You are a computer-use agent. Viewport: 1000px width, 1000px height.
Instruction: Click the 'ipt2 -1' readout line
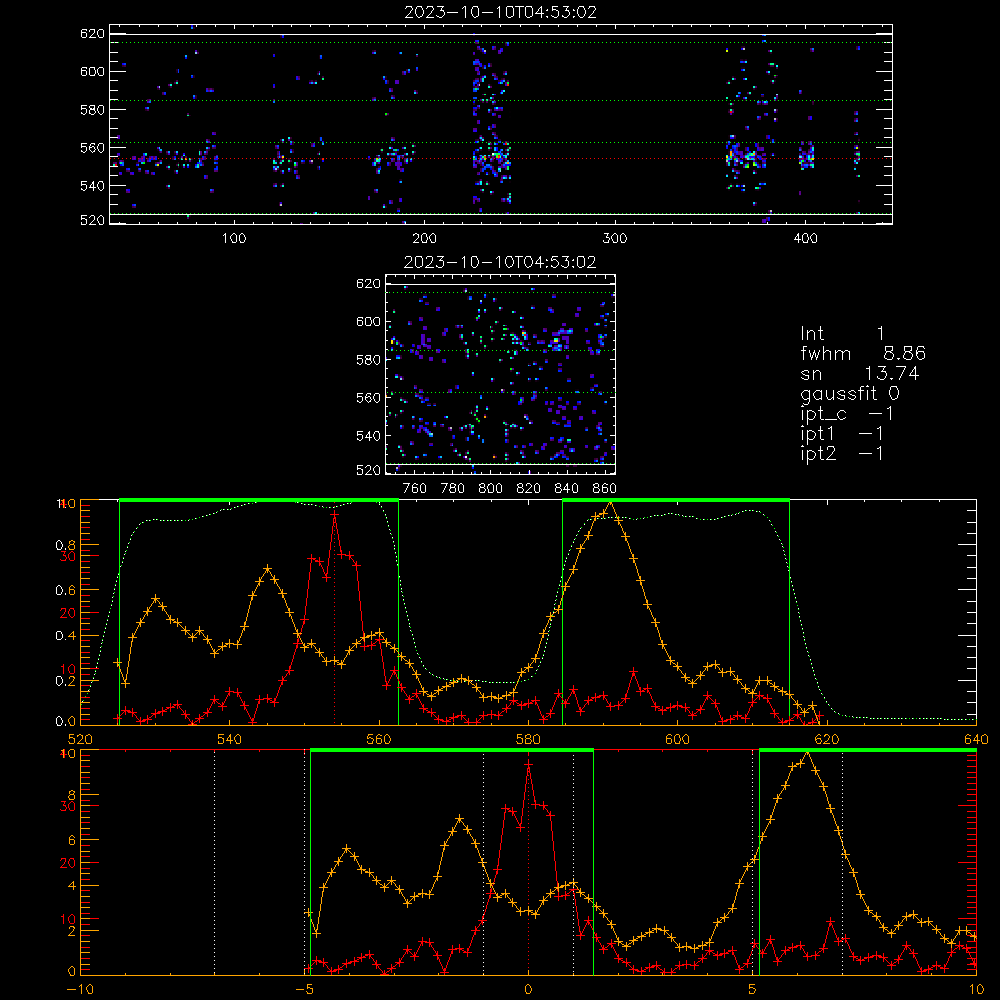click(x=842, y=453)
